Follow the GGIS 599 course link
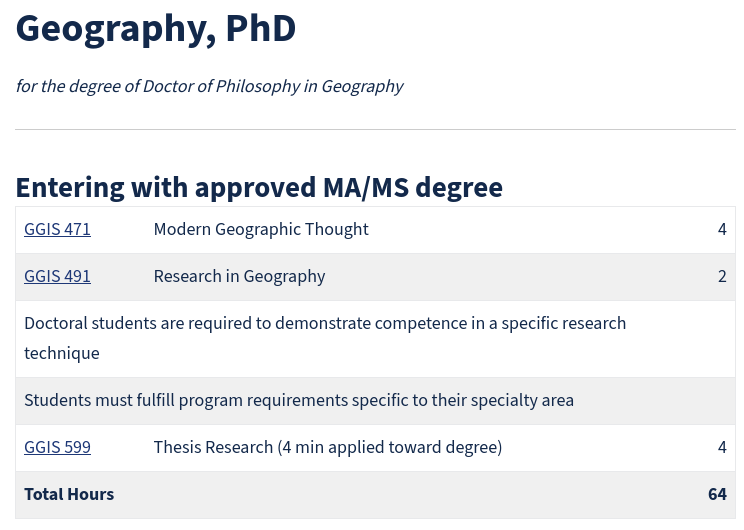 (x=57, y=447)
